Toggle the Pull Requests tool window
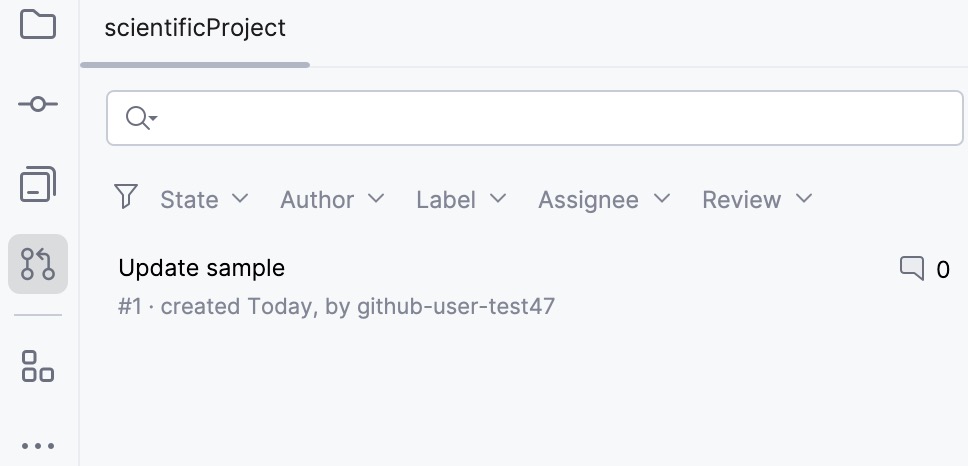This screenshot has height=466, width=968. (38, 264)
